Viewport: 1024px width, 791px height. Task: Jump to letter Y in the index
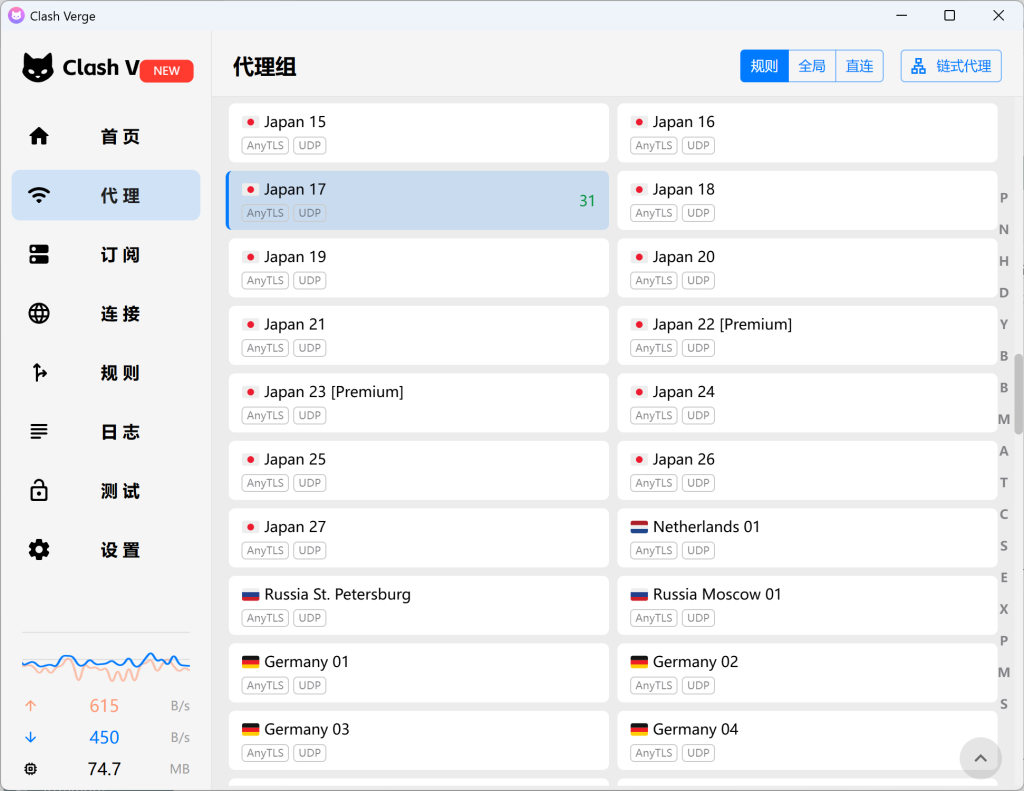coord(1004,325)
